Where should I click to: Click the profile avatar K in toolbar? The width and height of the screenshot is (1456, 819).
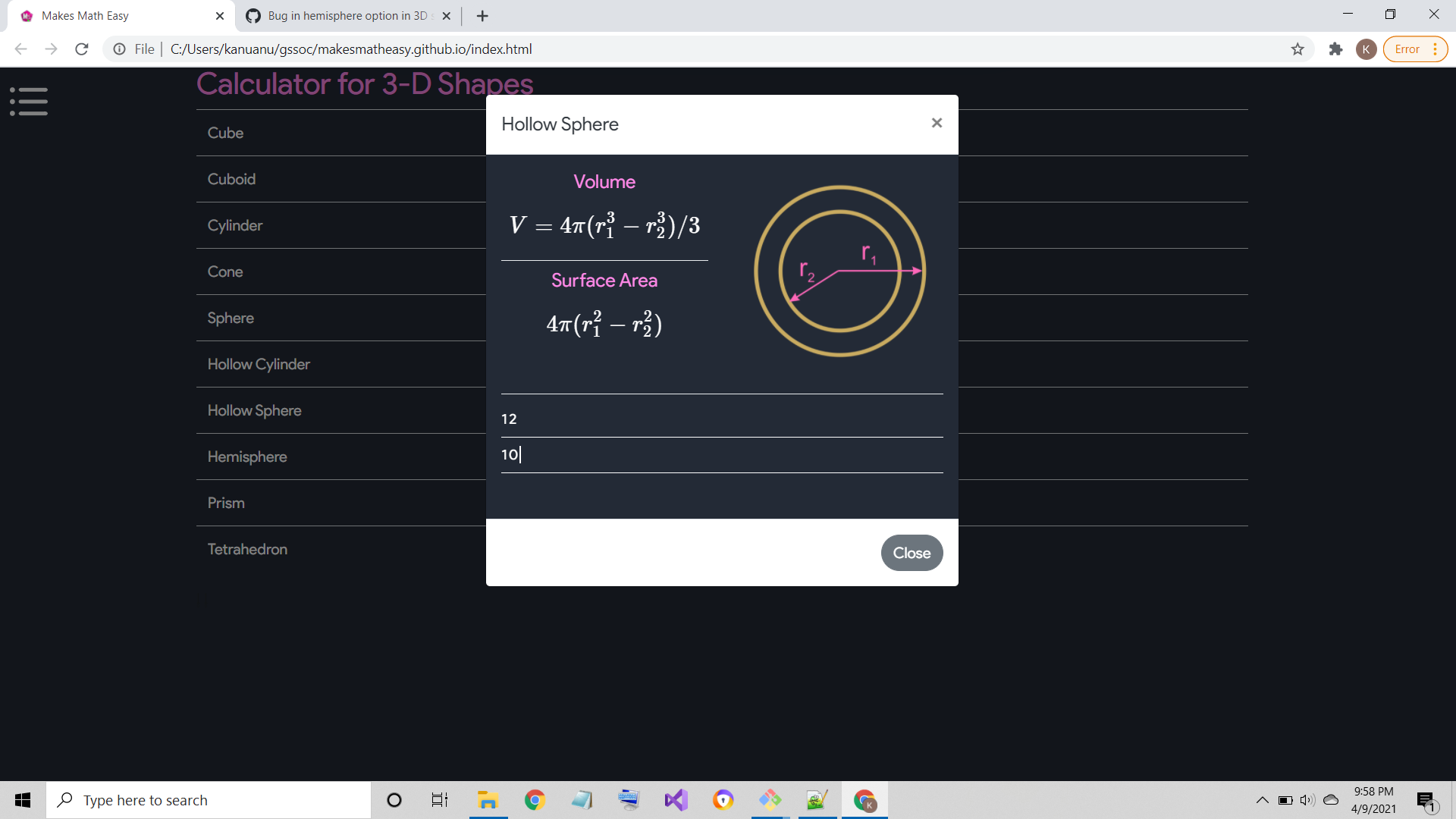click(x=1367, y=49)
